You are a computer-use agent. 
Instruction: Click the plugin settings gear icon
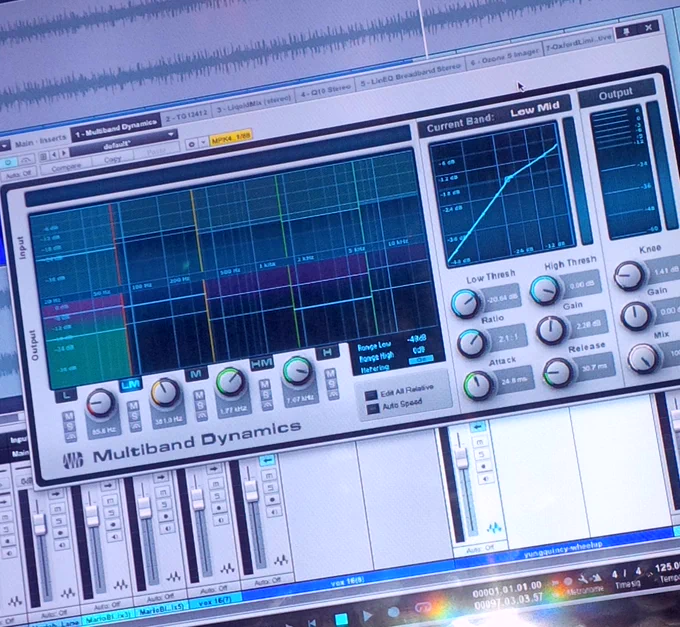192,144
